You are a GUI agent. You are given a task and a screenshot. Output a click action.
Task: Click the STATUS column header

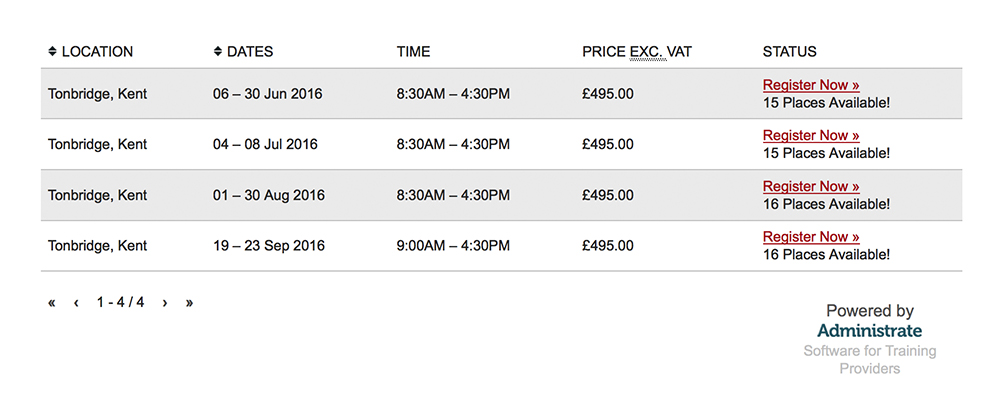790,52
